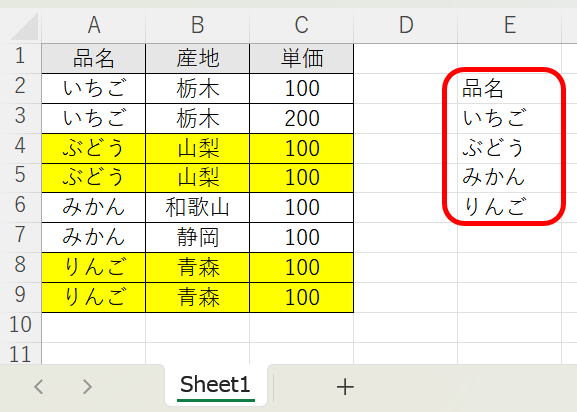Screen dimensions: 577x412
Task: Select row 3 header
Action: click(x=21, y=118)
